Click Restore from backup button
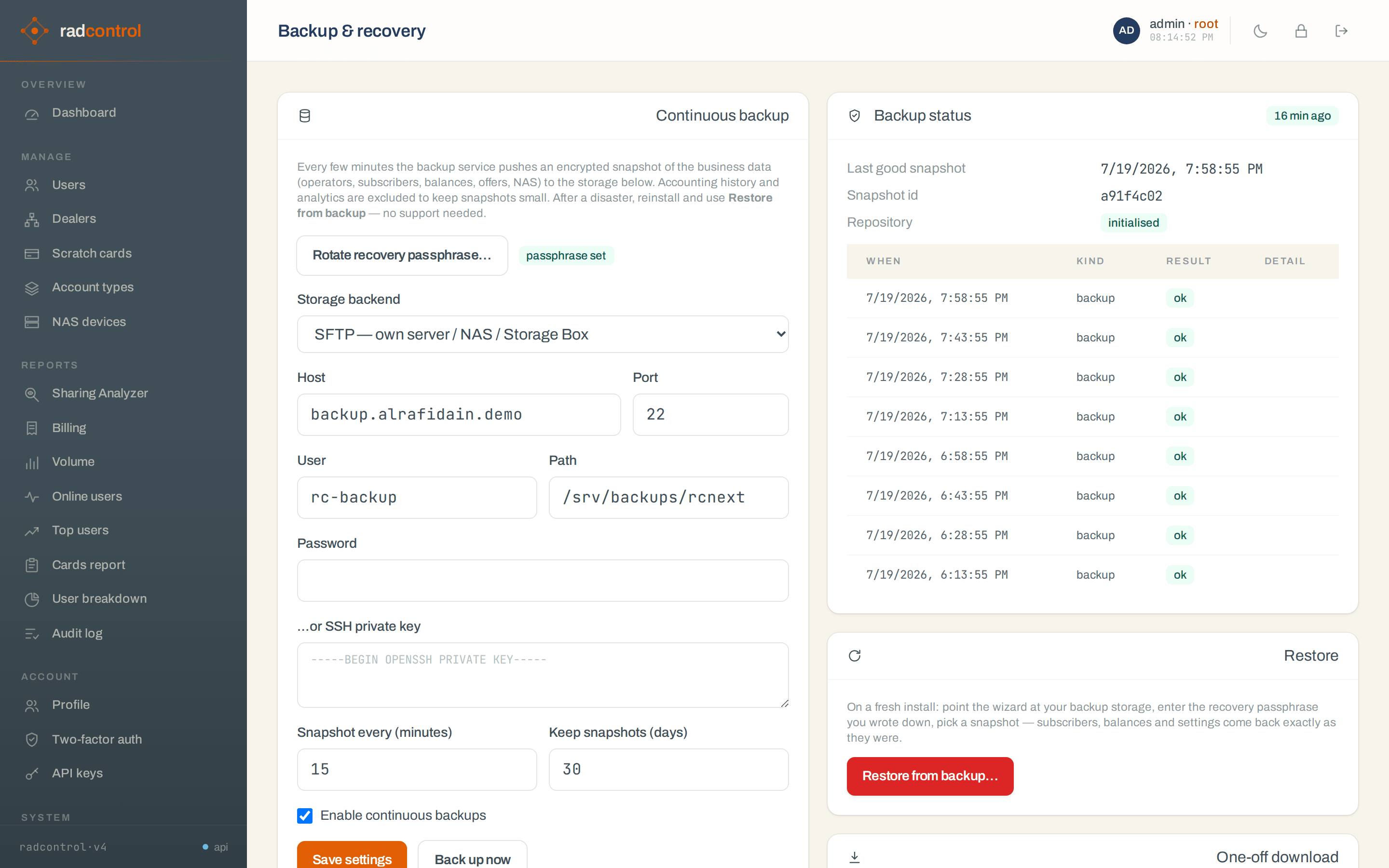1389x868 pixels. coord(930,776)
